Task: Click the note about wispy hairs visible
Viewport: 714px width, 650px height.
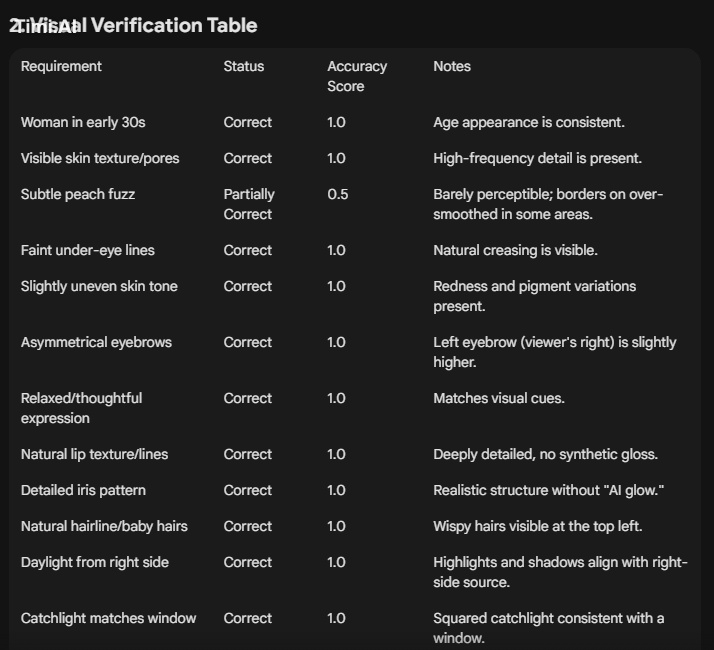Action: (537, 527)
